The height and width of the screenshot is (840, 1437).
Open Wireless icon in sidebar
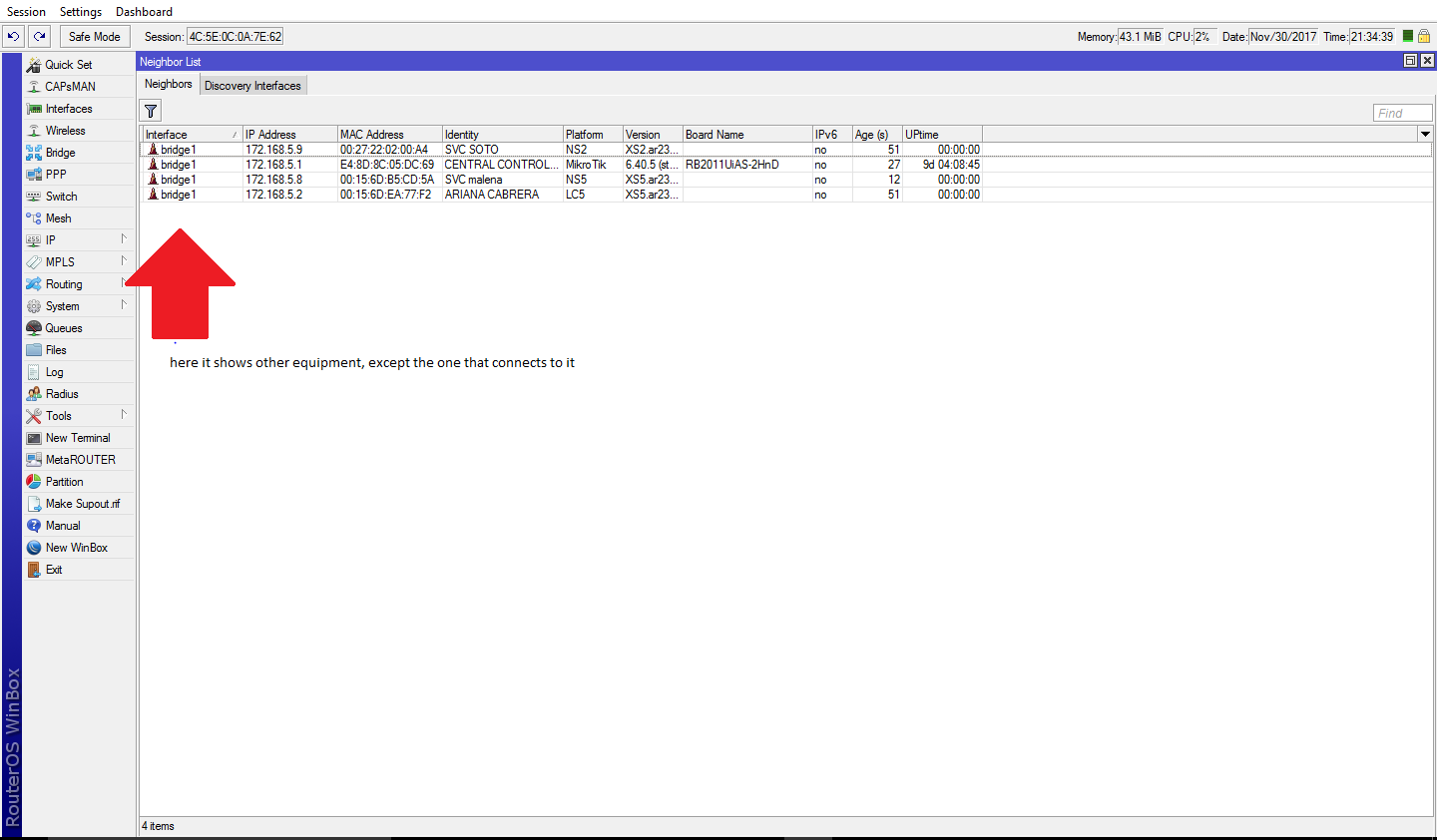(34, 131)
